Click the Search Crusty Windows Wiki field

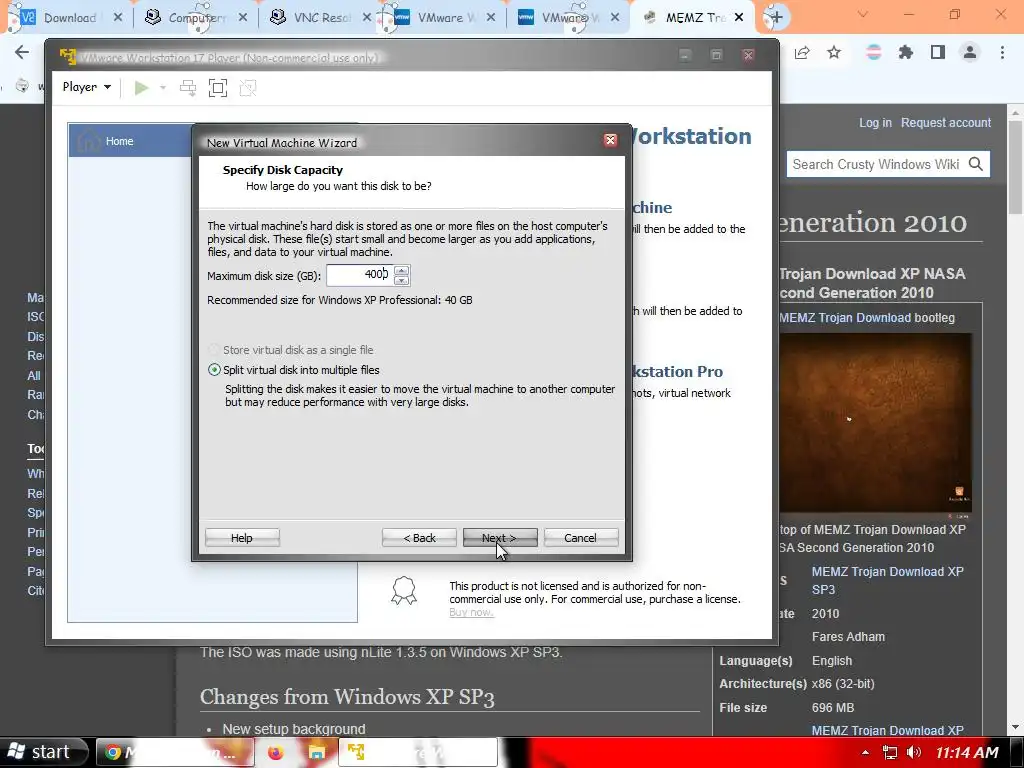875,164
